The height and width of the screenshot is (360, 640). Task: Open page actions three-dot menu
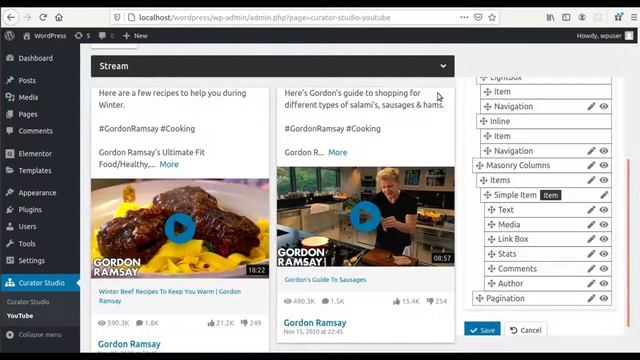(464, 17)
